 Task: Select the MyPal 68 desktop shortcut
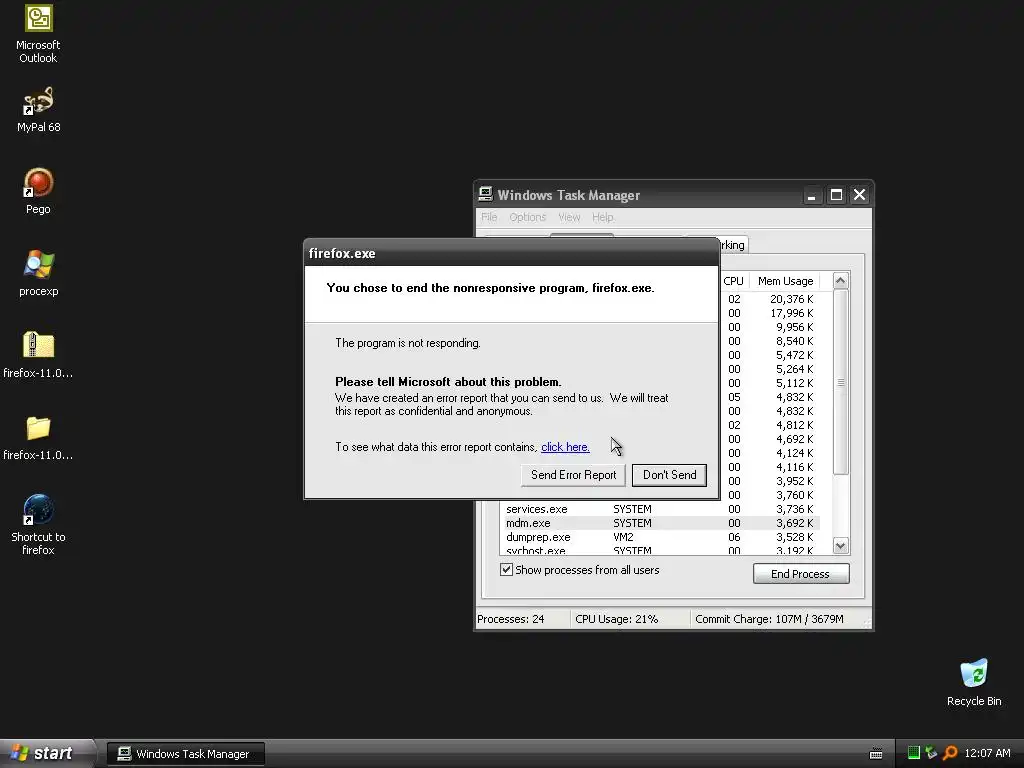tap(38, 110)
